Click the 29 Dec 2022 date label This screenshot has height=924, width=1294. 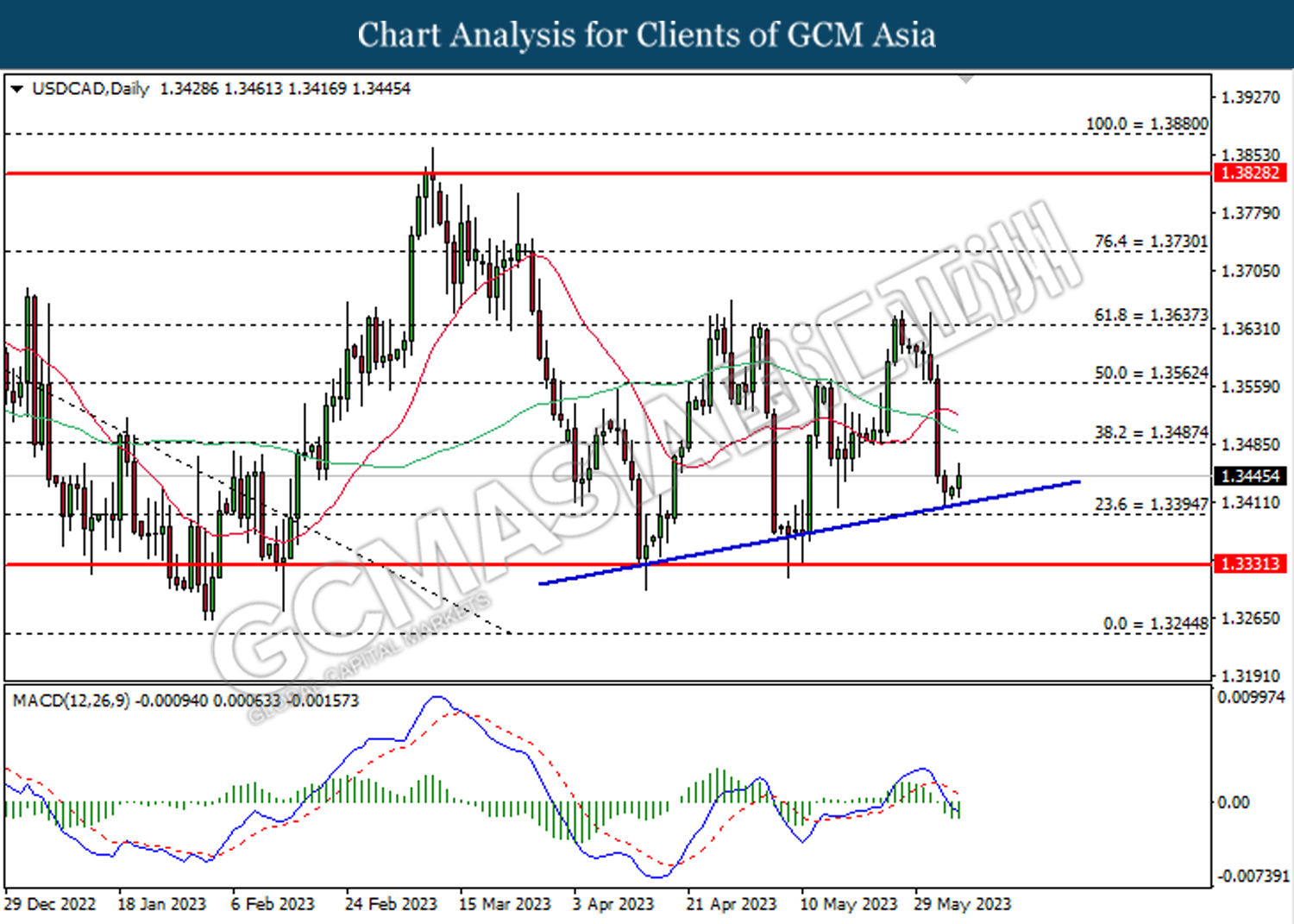49,904
